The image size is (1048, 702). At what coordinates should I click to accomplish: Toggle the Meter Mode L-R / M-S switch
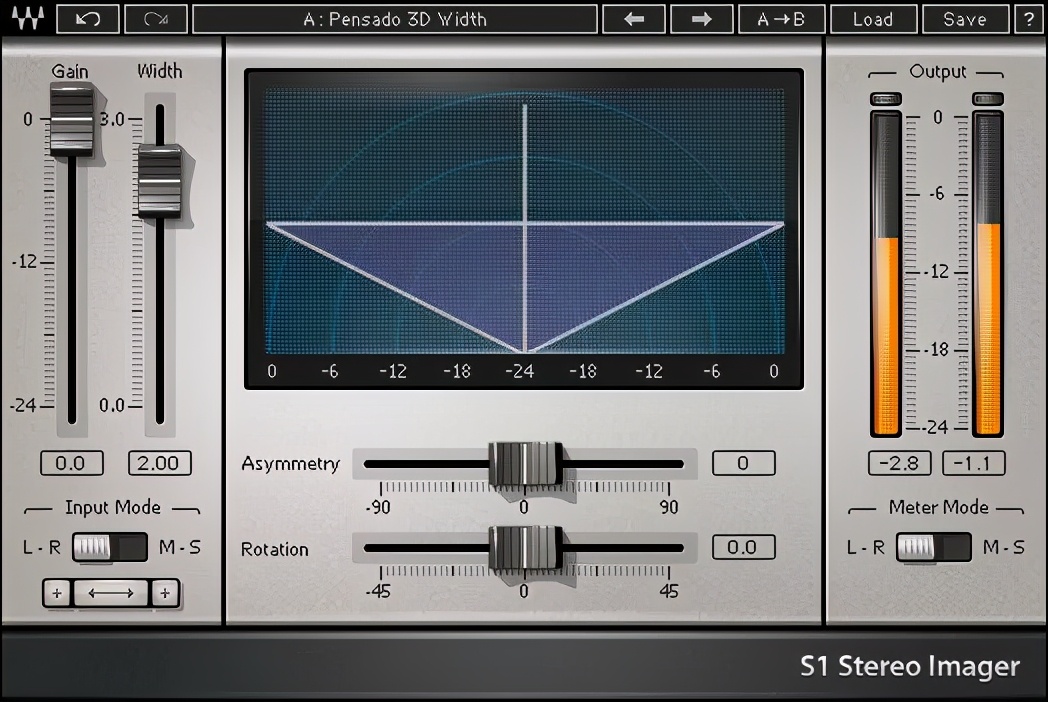tap(934, 547)
